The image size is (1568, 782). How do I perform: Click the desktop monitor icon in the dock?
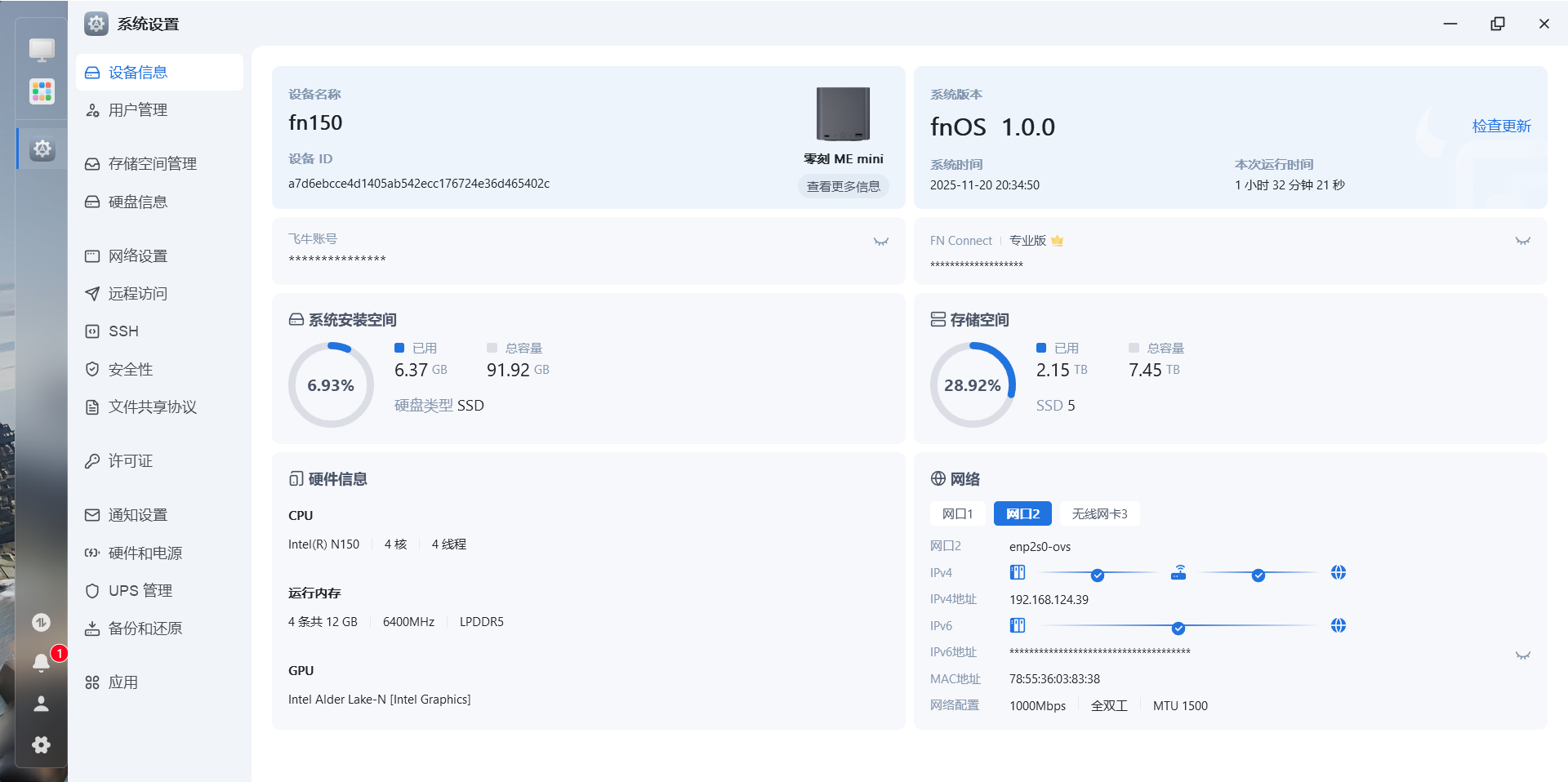(42, 50)
